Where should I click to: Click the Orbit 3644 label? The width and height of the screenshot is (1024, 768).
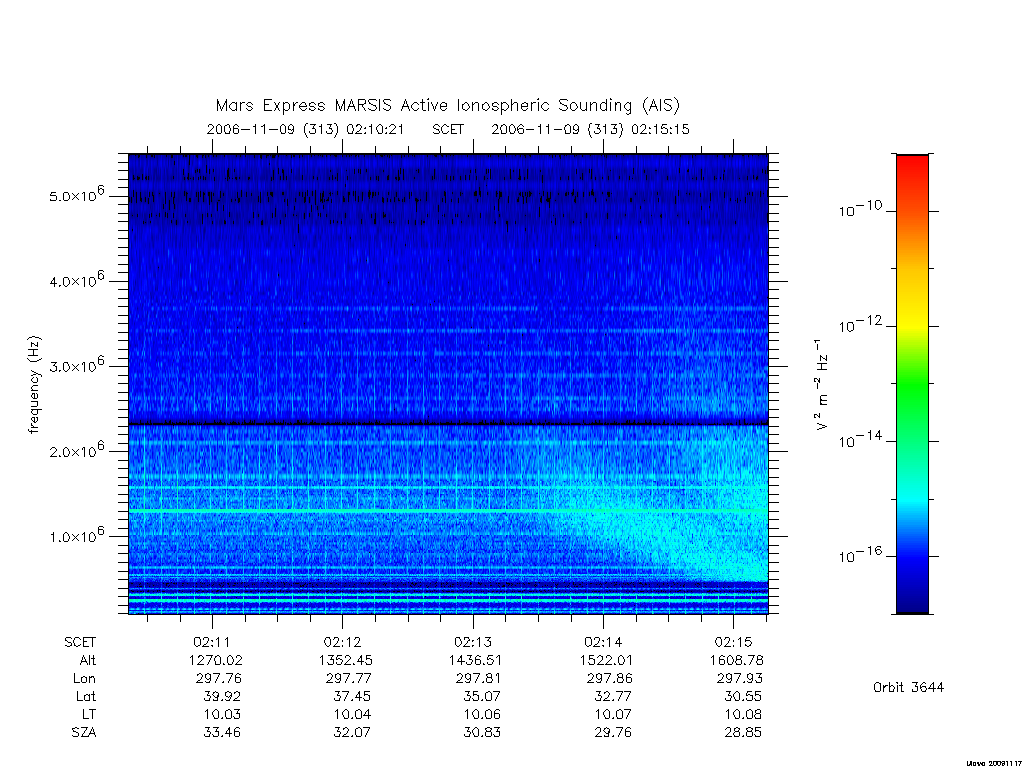pos(908,687)
